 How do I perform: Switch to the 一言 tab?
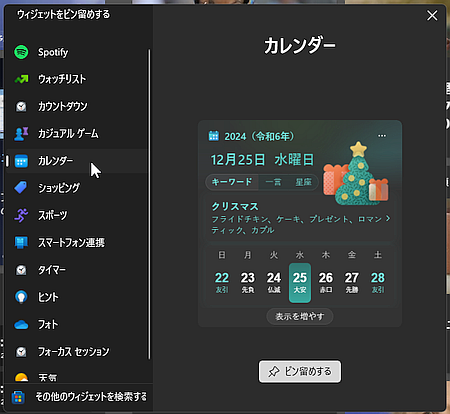(x=273, y=182)
